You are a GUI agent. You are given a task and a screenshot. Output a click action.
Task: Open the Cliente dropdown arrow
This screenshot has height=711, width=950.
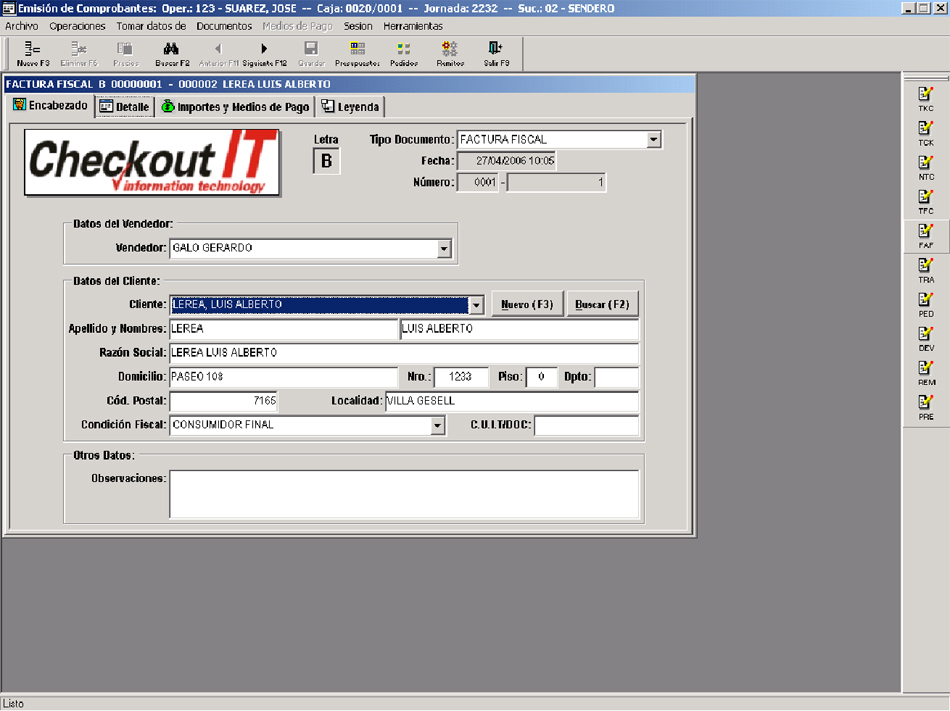(477, 305)
